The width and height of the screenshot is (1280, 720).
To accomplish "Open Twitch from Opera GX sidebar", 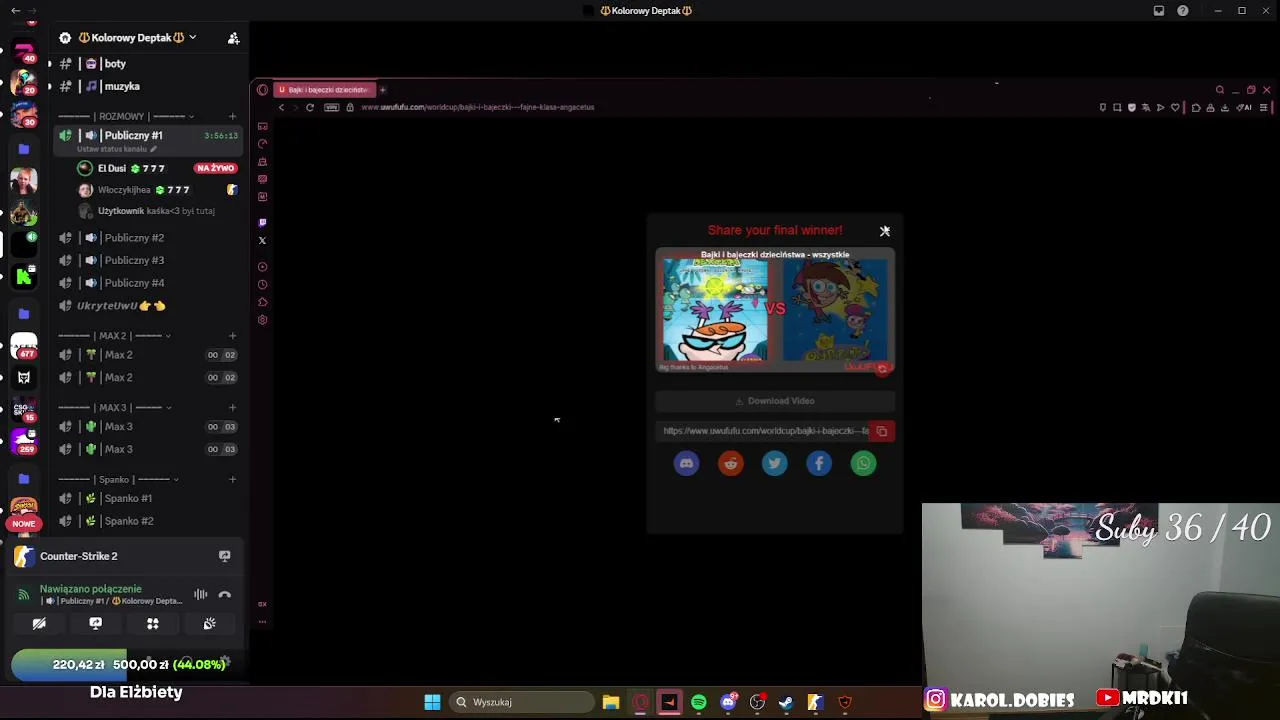I will click(x=262, y=223).
